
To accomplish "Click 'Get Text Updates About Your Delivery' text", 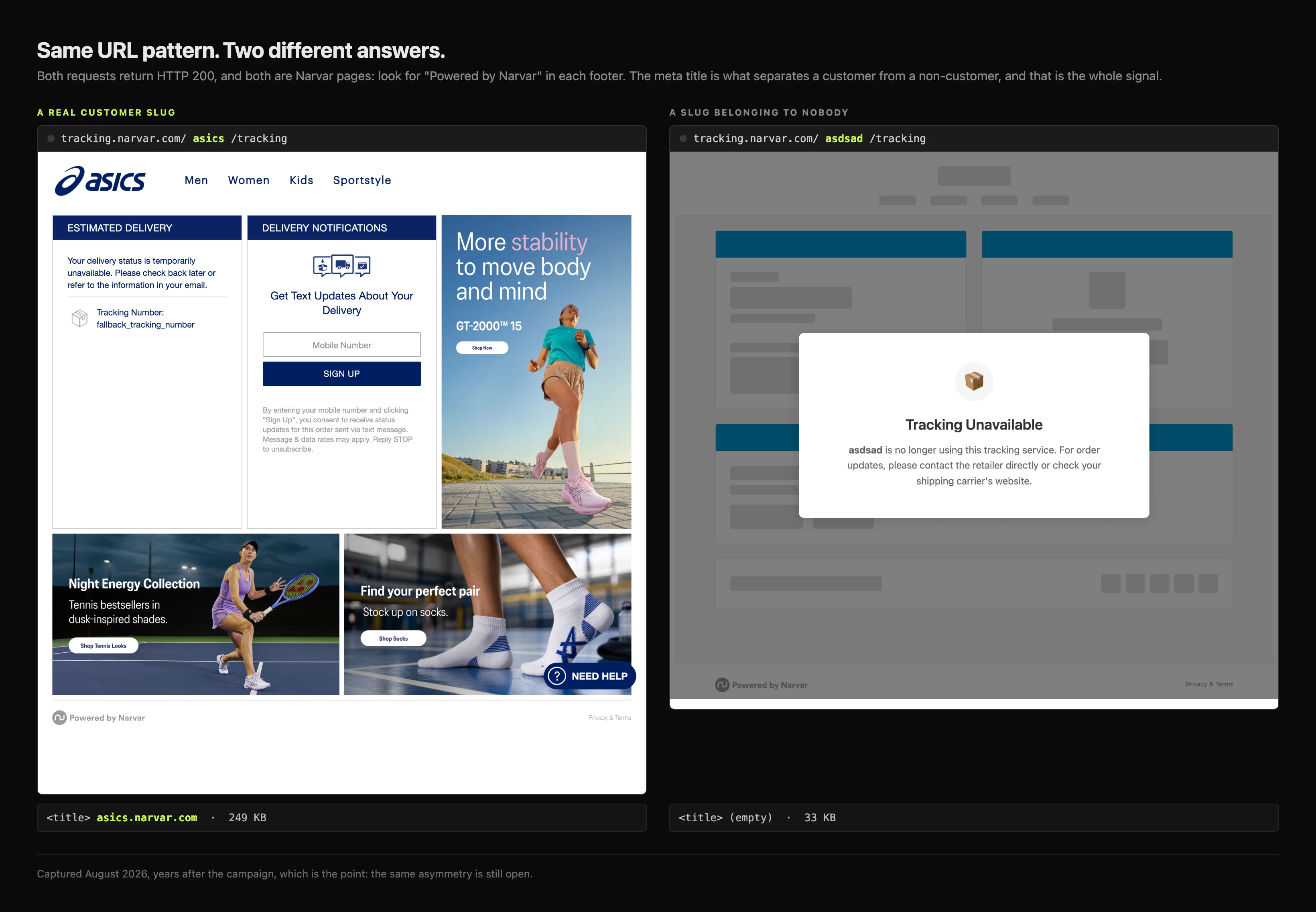I will [341, 303].
